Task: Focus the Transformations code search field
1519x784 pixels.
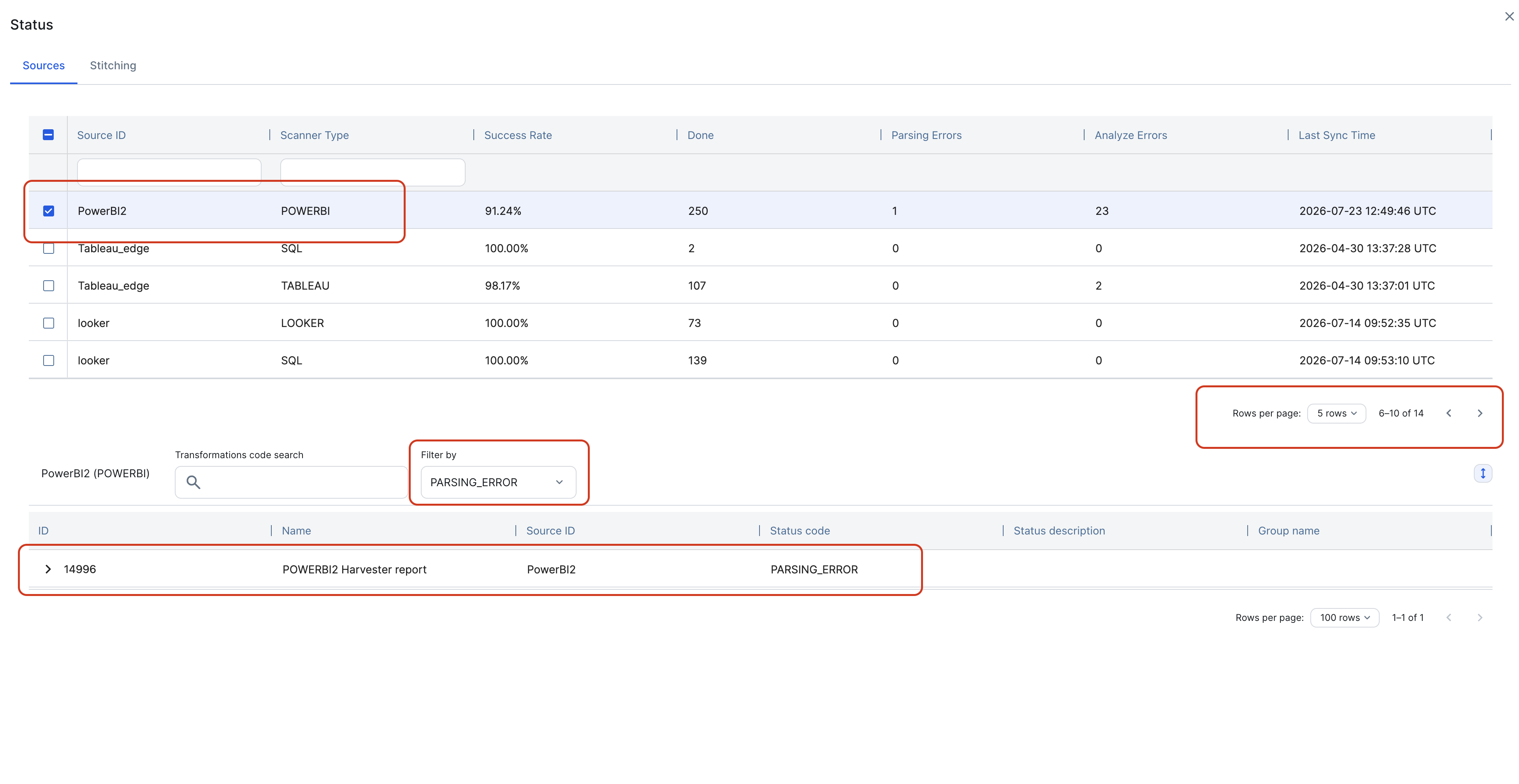Action: [291, 482]
